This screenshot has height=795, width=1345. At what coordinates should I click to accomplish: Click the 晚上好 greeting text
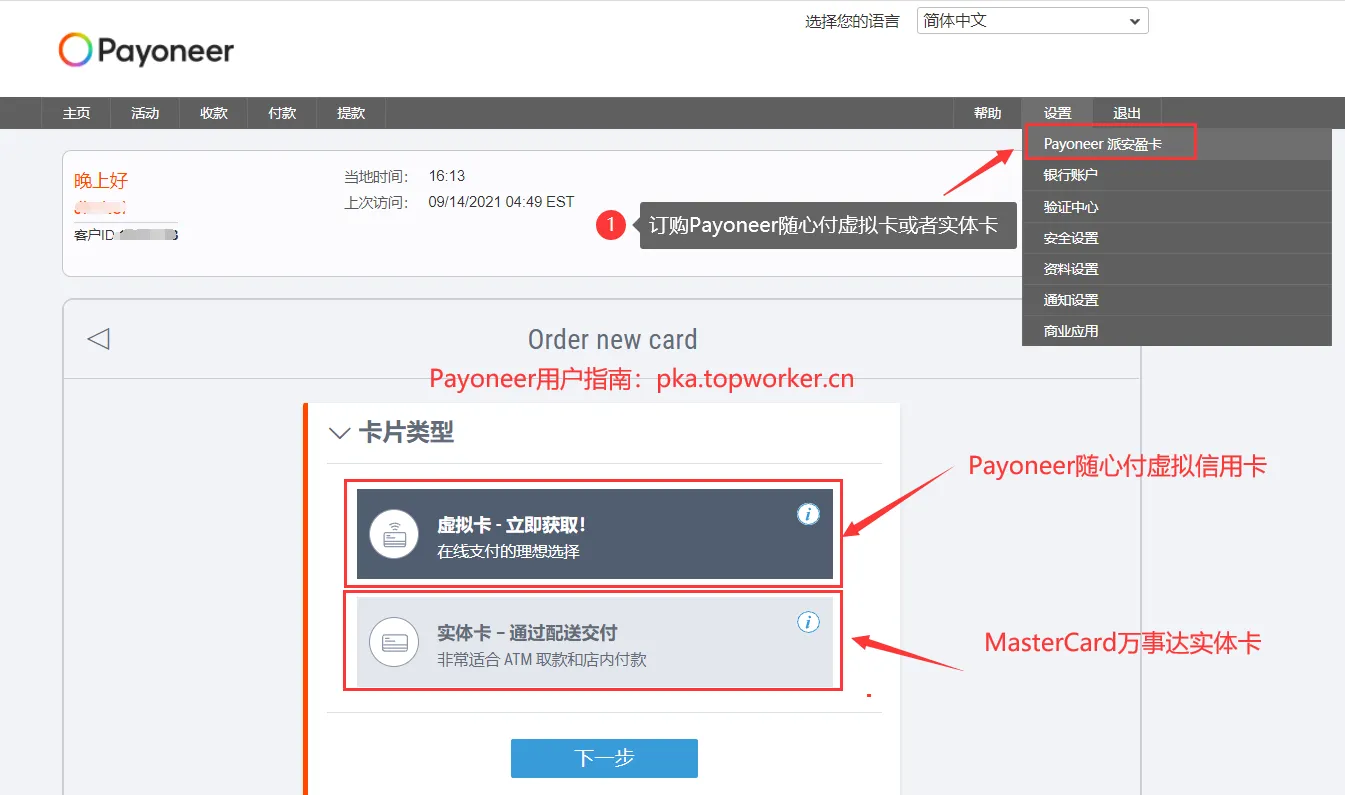pyautogui.click(x=101, y=181)
